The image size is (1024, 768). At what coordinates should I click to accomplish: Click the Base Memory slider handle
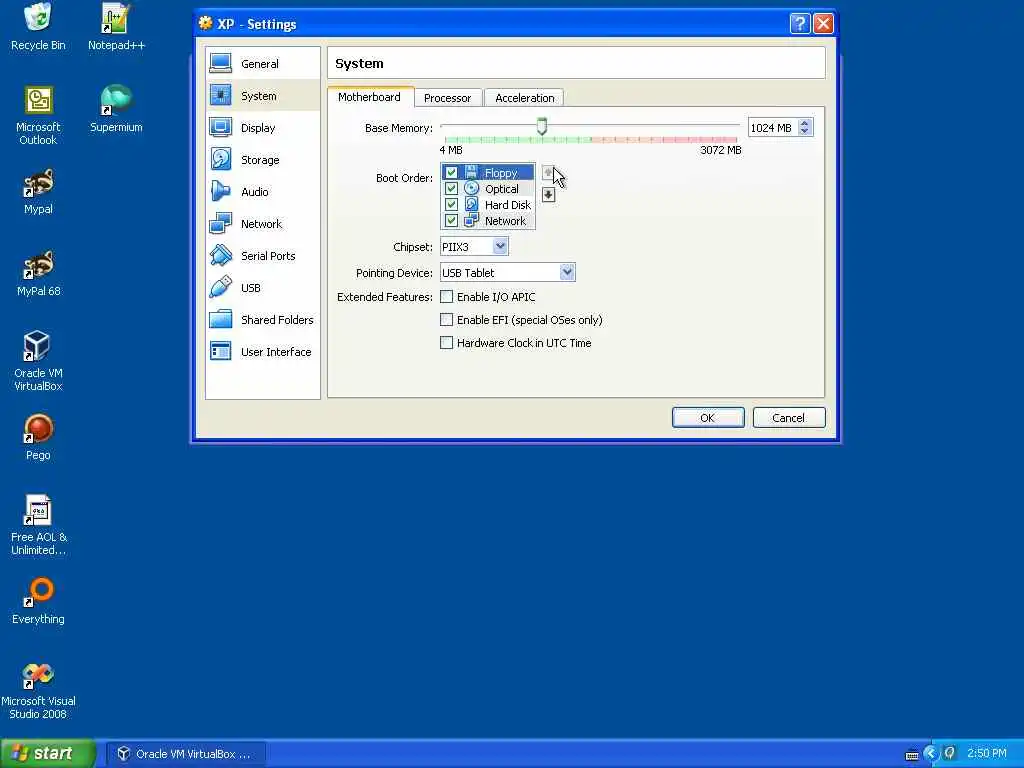541,126
